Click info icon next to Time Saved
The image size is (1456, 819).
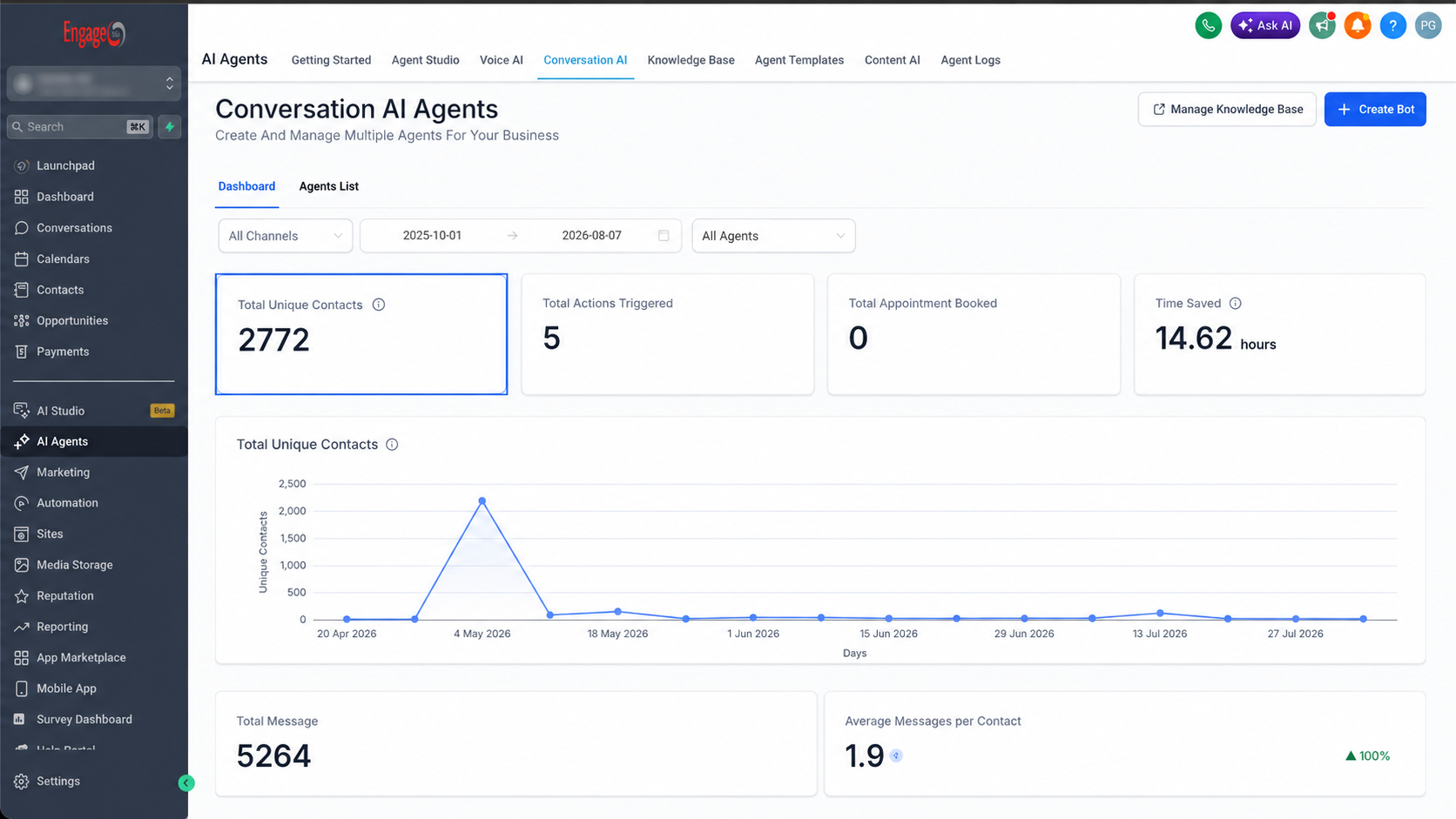pyautogui.click(x=1235, y=303)
